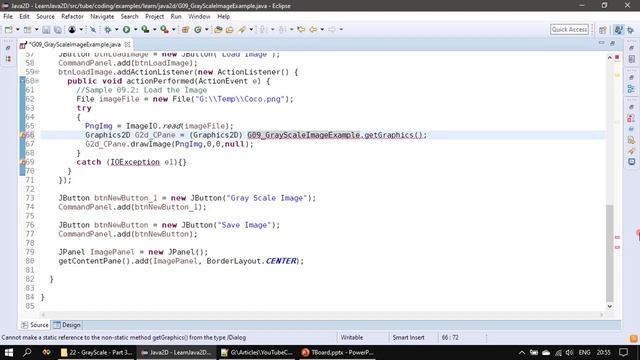This screenshot has width=640, height=360.
Task: Open the Forward history dropdown arrow
Action: 341,29
